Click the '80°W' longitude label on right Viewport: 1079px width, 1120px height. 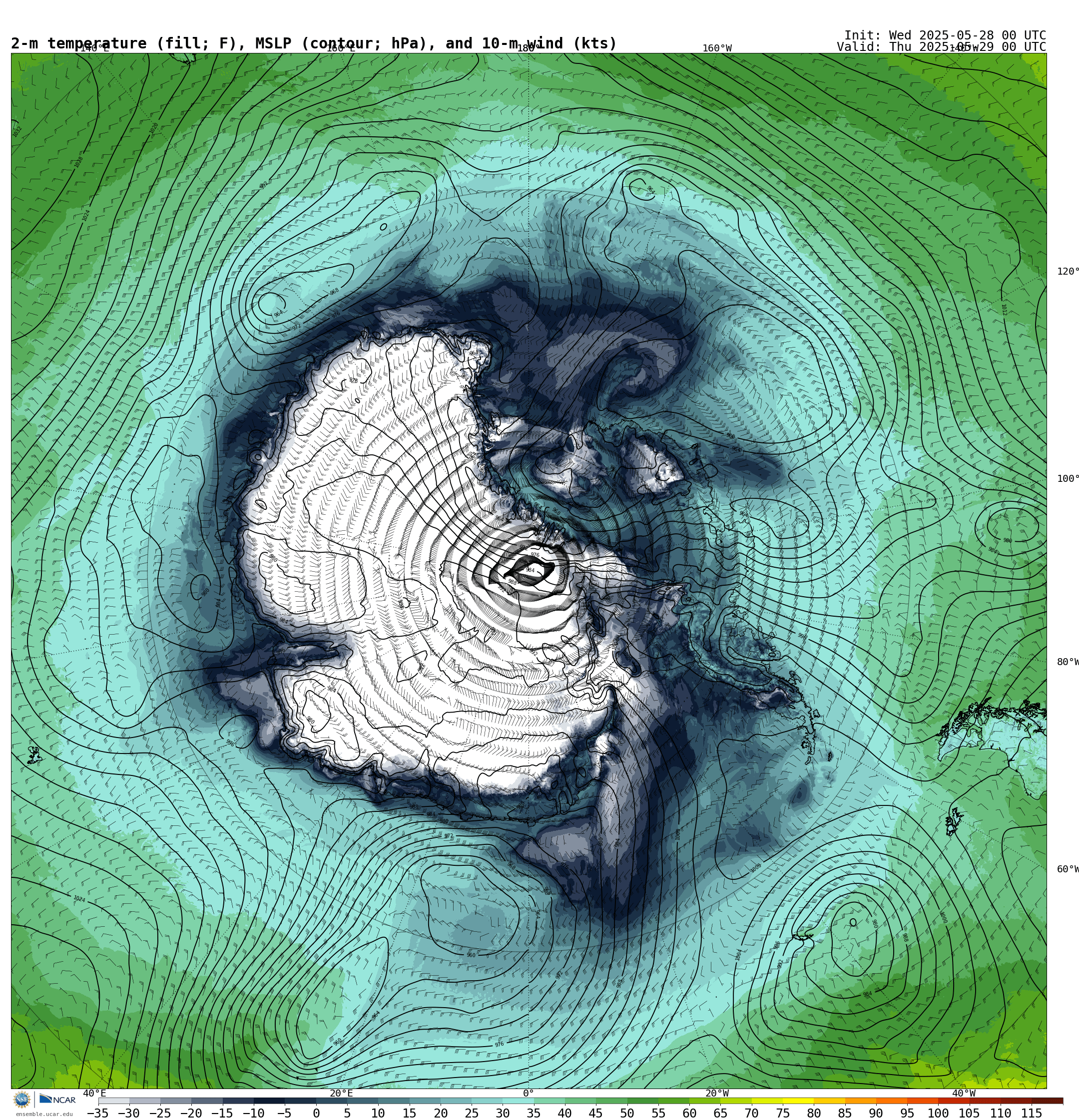tap(1068, 662)
